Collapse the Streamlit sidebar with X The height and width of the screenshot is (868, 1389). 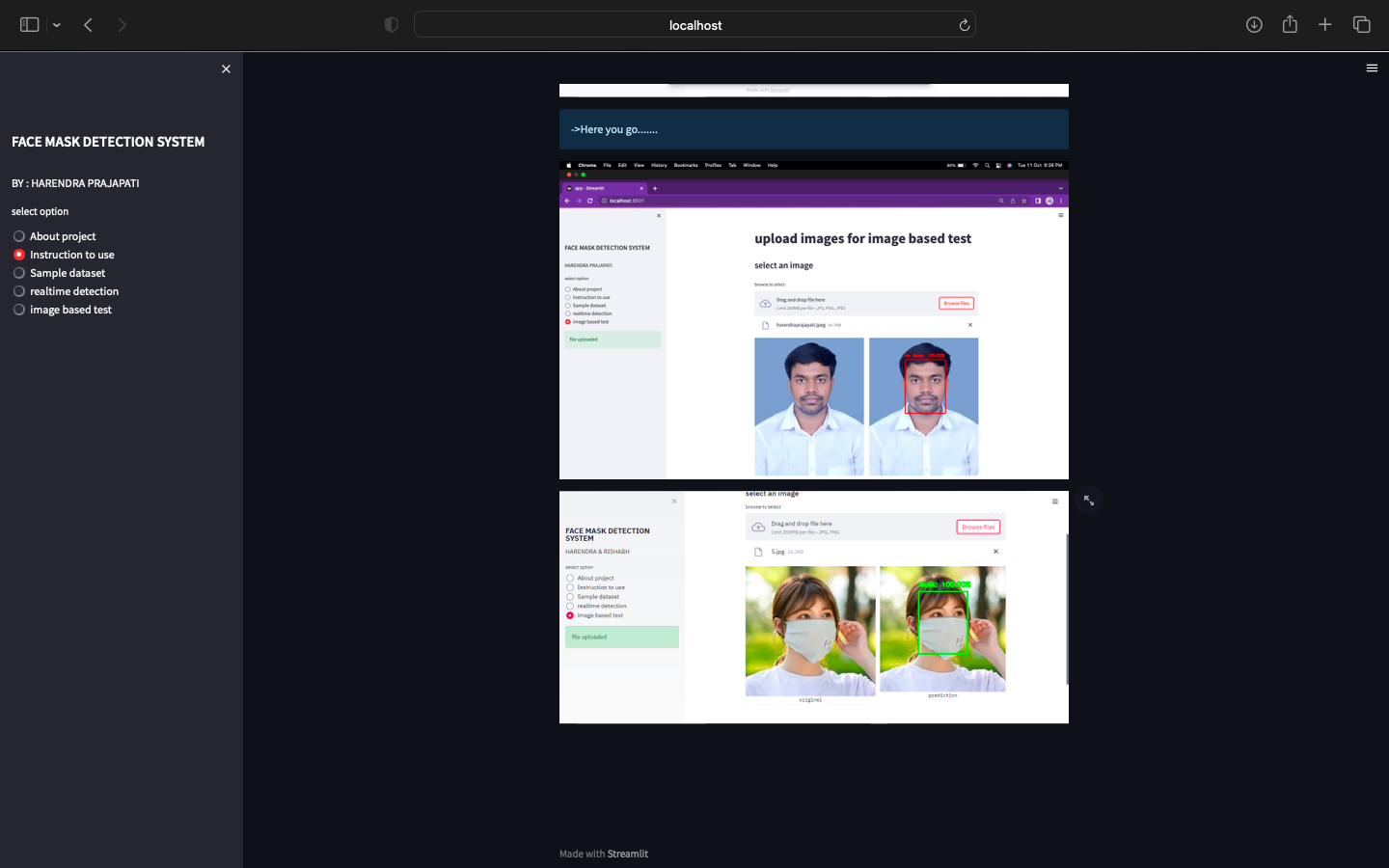pos(226,69)
